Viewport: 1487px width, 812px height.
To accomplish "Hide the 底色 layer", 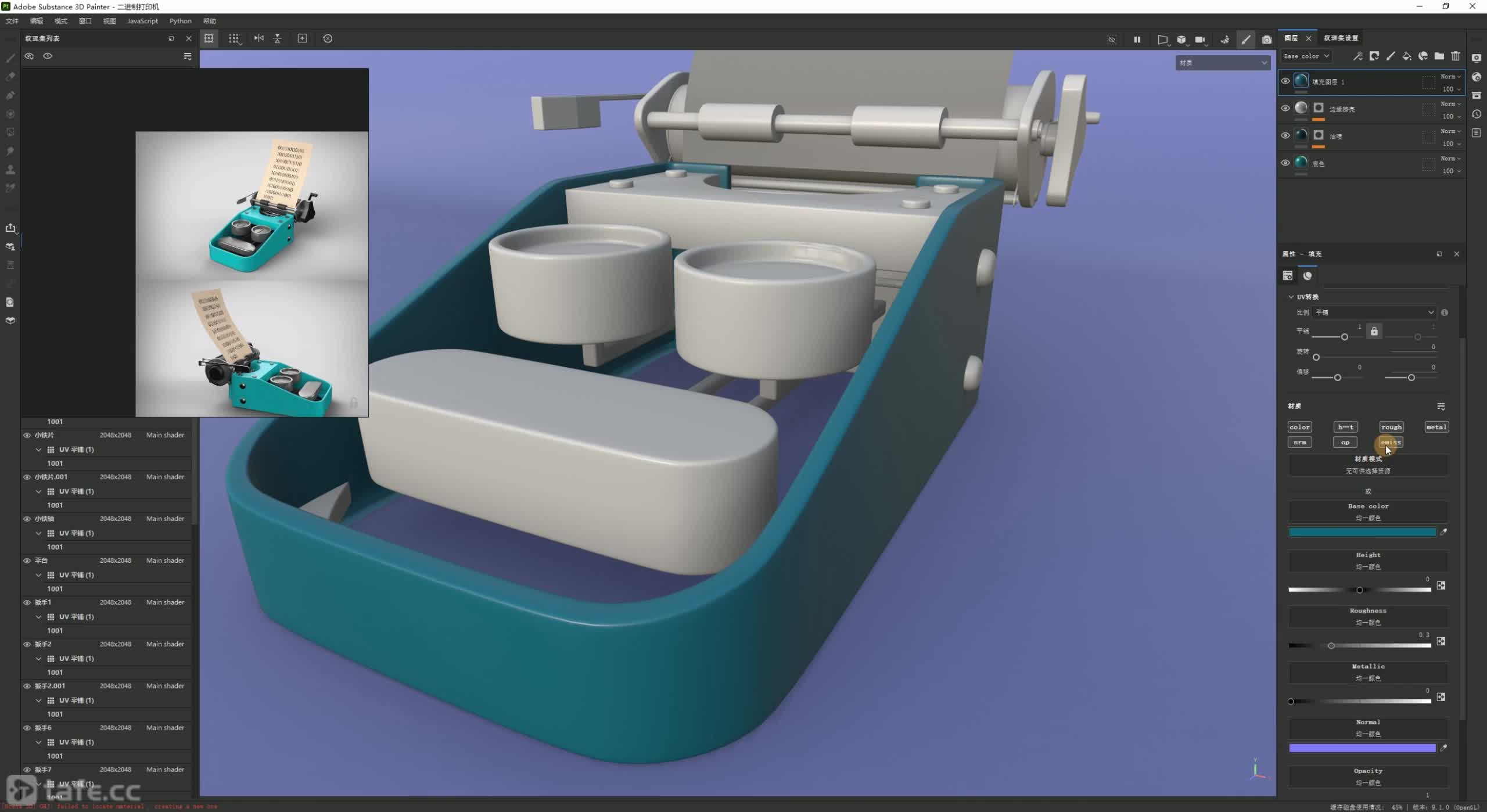I will [1285, 163].
